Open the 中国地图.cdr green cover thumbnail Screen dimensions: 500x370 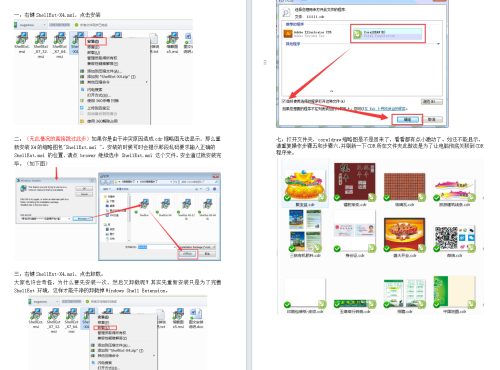pos(454,292)
